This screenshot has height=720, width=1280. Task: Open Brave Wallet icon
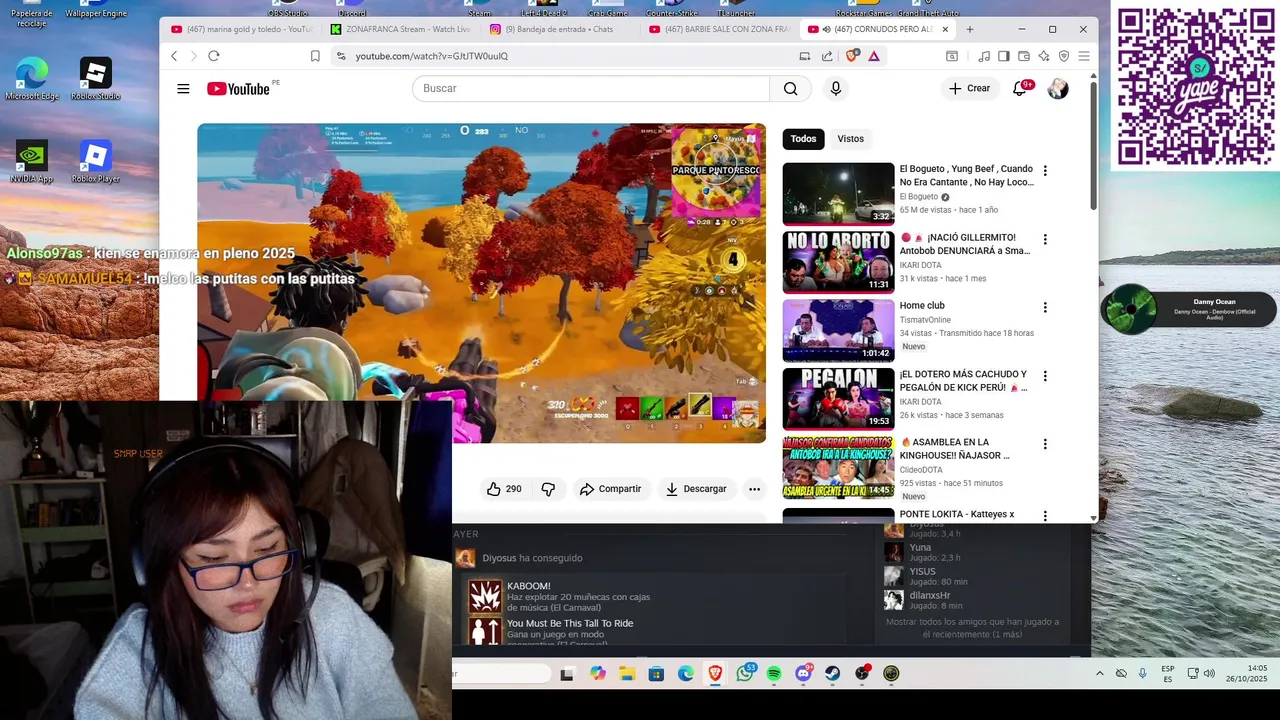(1023, 56)
